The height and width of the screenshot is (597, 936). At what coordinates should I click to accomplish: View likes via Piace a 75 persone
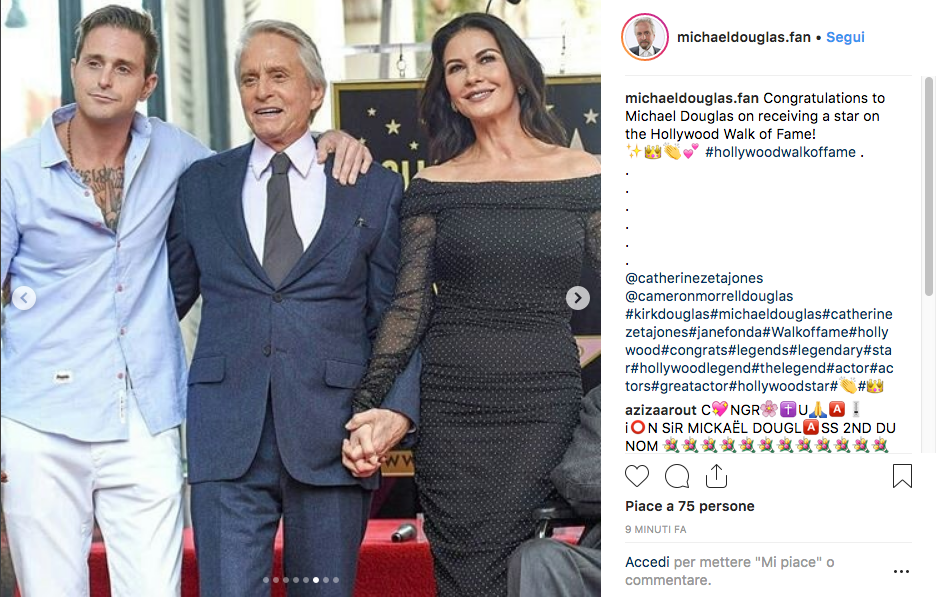pos(689,506)
